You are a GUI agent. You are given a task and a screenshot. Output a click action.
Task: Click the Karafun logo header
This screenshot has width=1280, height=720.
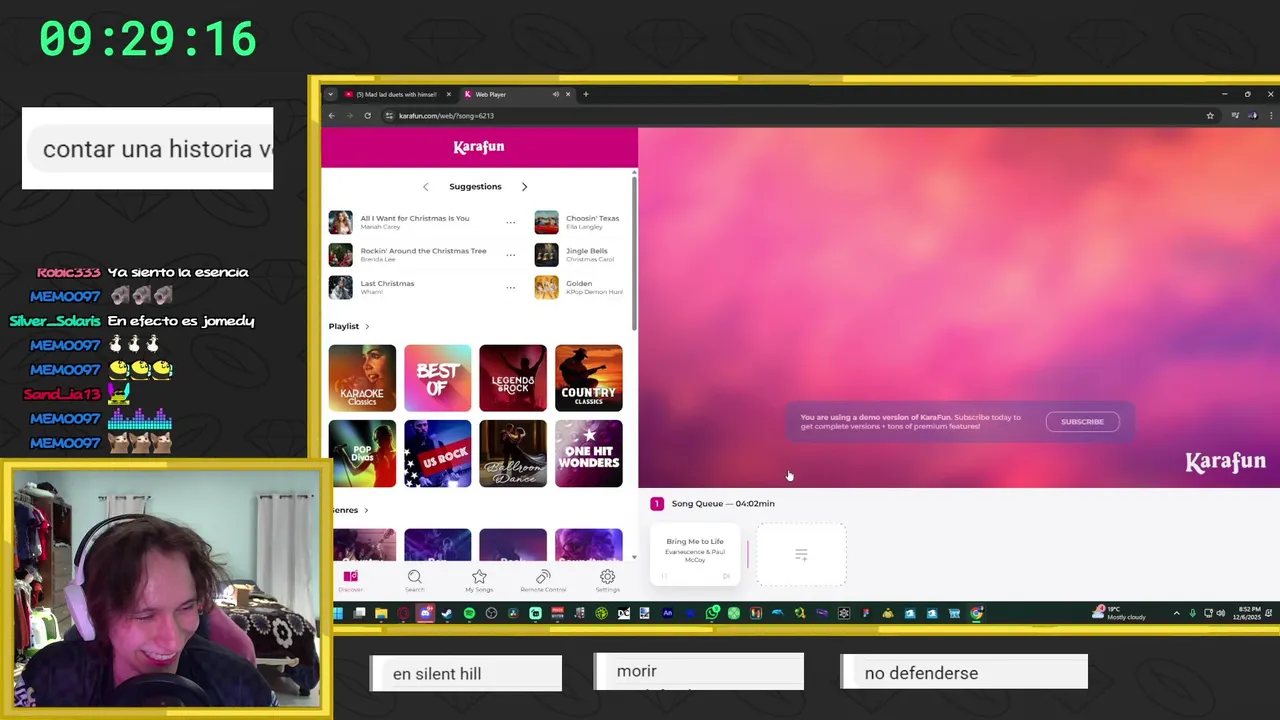click(479, 147)
